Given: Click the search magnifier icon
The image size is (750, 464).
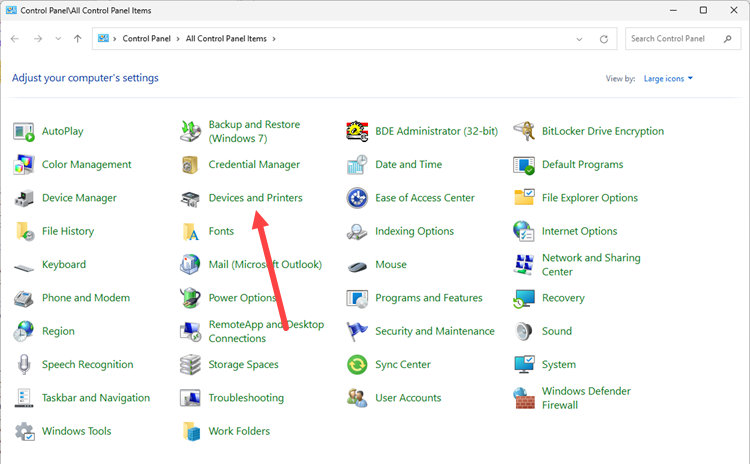Looking at the screenshot, I should pos(728,39).
